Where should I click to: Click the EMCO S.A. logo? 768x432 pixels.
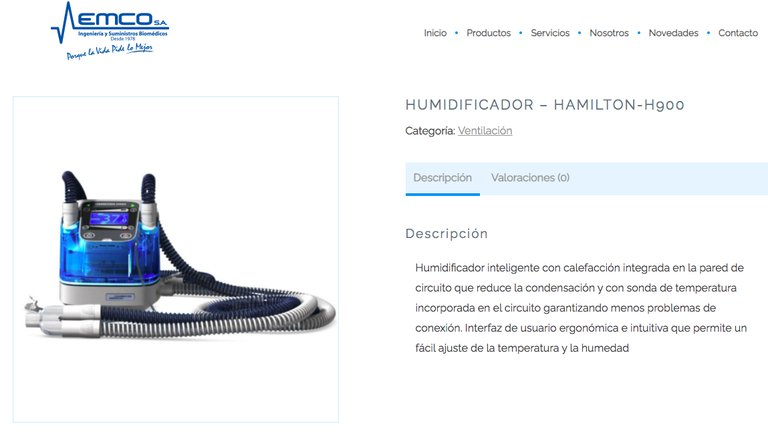click(110, 31)
